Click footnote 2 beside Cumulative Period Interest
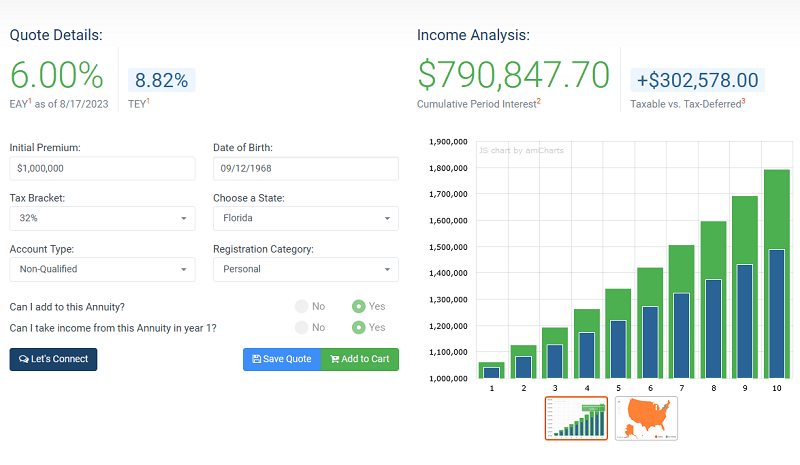Image resolution: width=800 pixels, height=465 pixels. 539,101
